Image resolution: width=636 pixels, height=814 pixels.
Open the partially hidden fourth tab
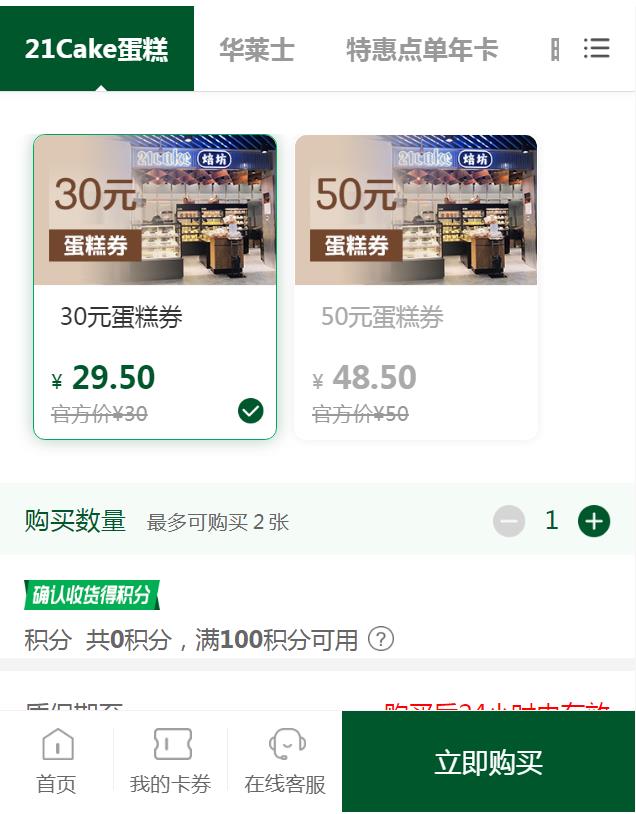pos(555,49)
